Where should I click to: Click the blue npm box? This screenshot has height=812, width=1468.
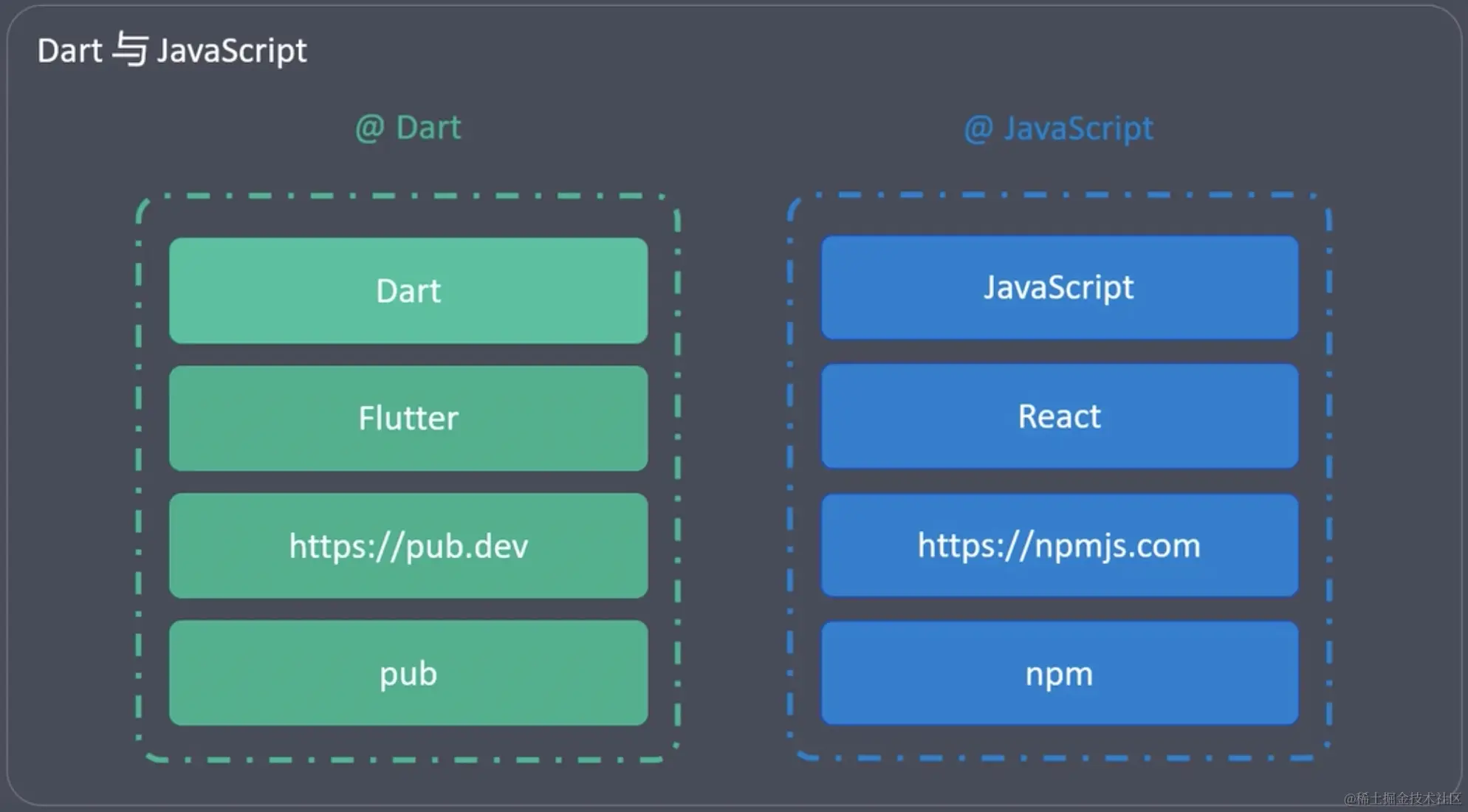point(1059,673)
